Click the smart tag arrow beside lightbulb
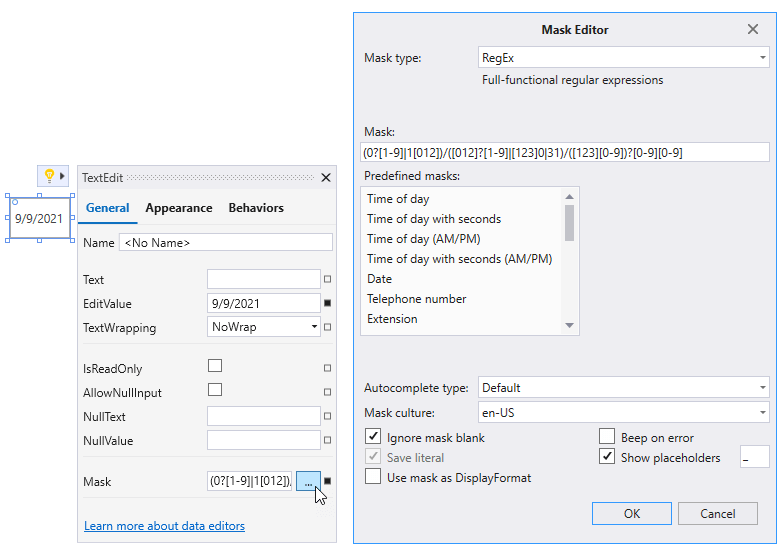Viewport: 780px width, 556px height. (62, 176)
